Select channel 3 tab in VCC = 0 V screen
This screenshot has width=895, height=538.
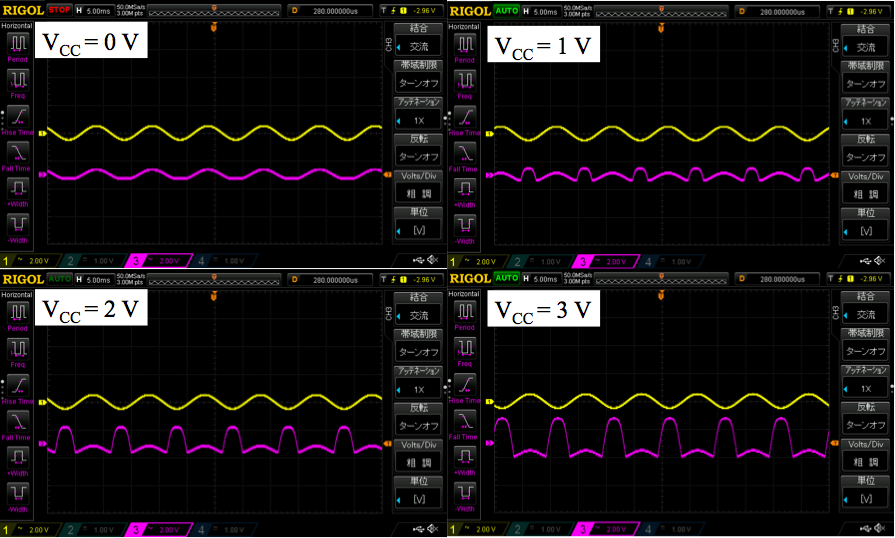pyautogui.click(x=158, y=261)
